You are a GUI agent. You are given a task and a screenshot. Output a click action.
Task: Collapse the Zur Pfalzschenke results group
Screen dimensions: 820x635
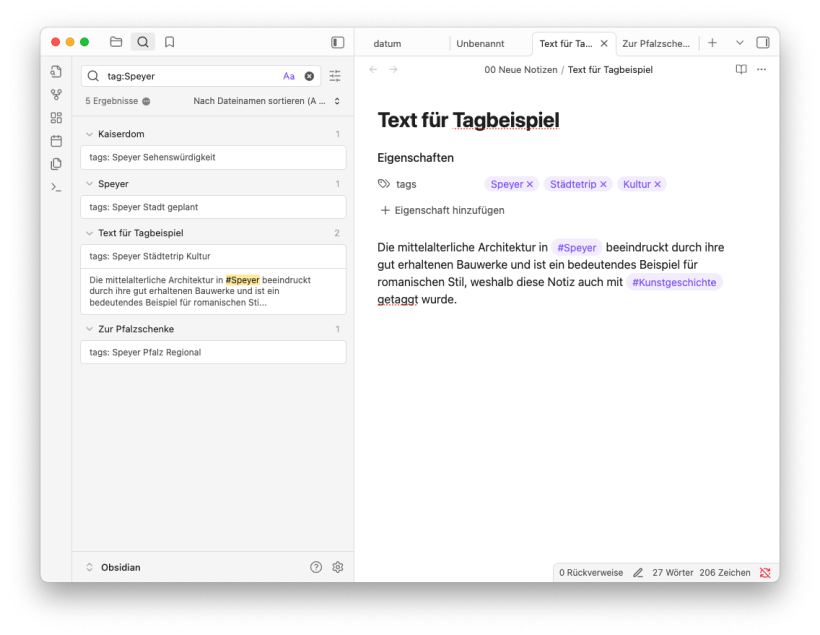coord(89,329)
